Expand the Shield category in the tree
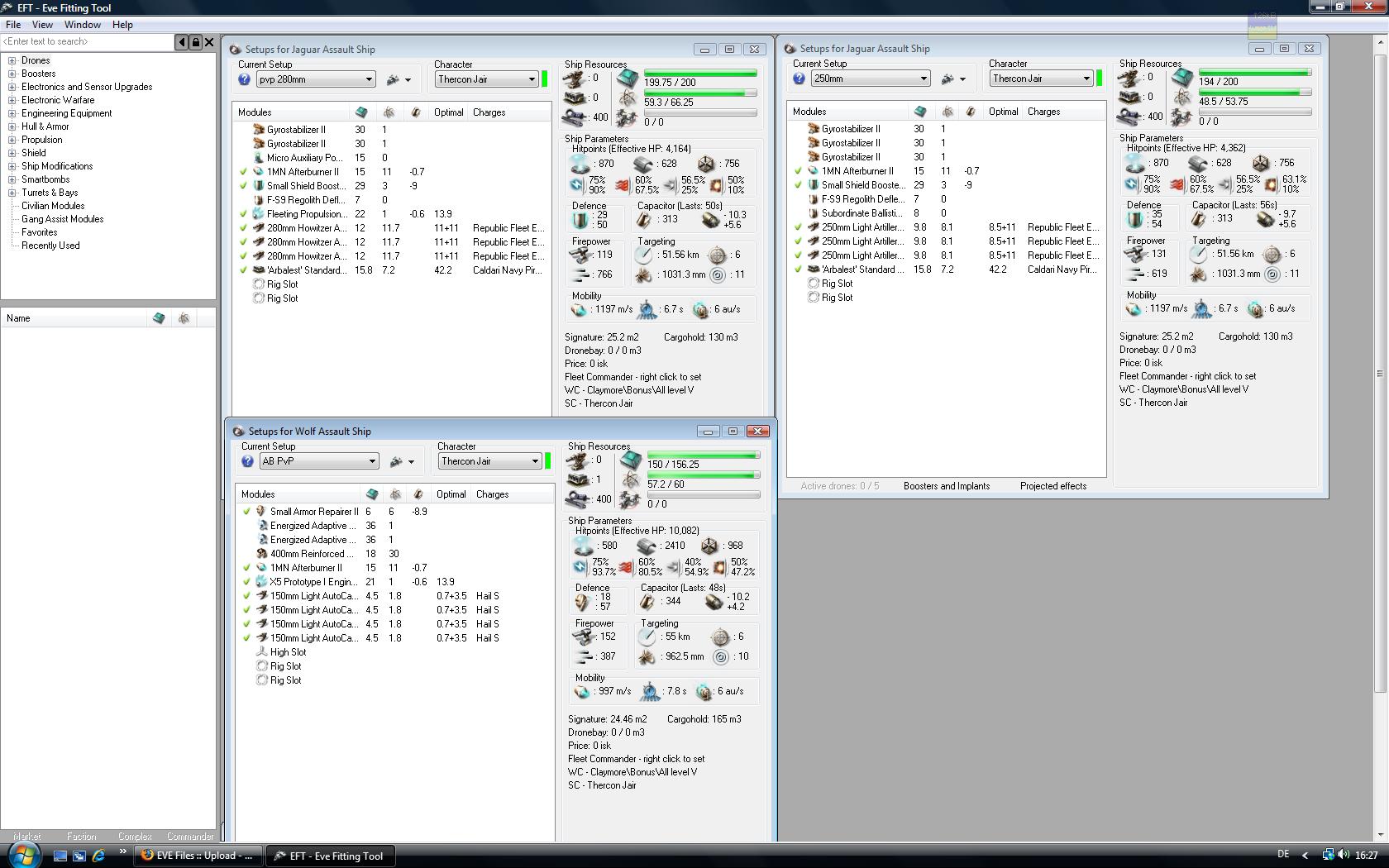 pyautogui.click(x=12, y=153)
